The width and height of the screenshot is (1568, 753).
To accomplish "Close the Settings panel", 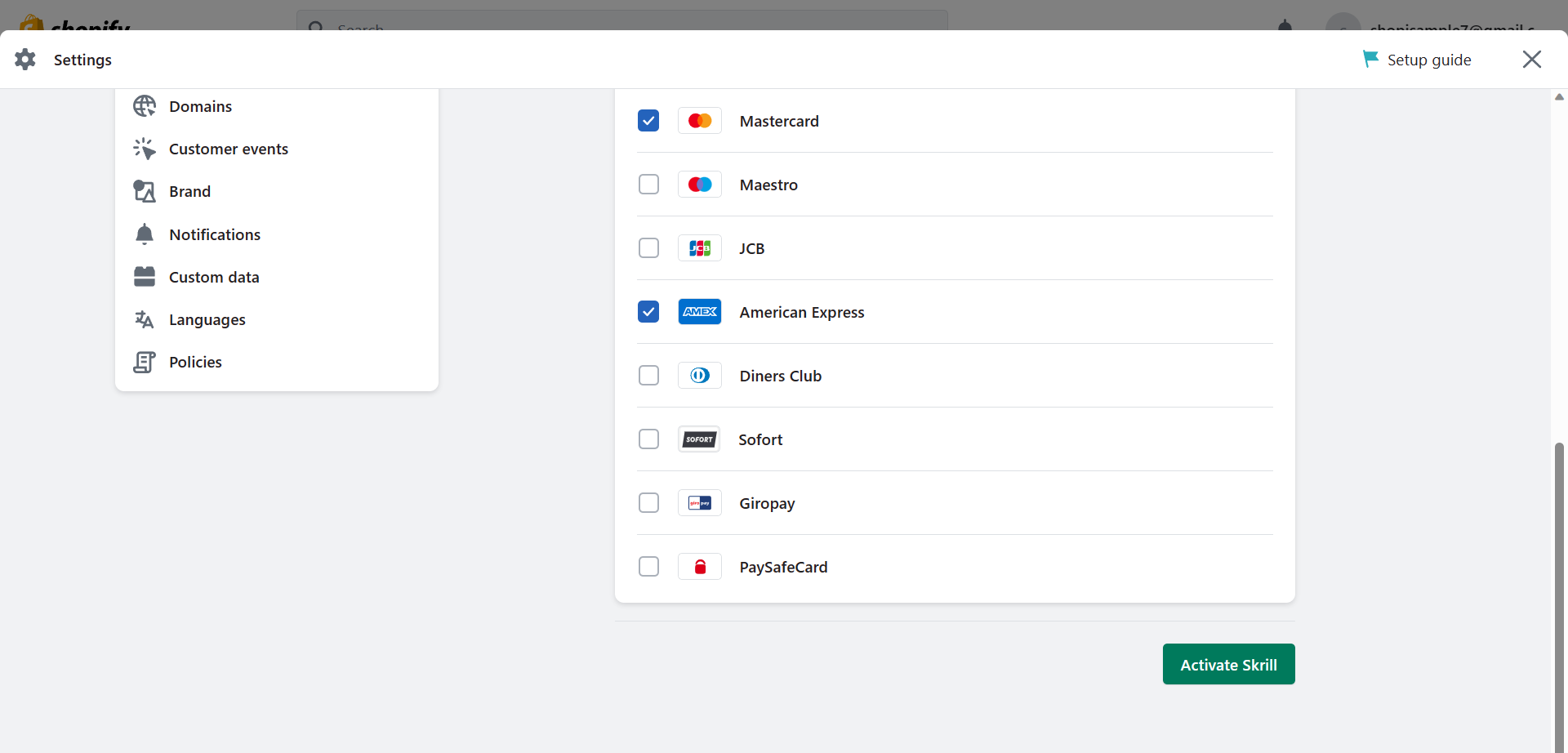I will point(1532,59).
